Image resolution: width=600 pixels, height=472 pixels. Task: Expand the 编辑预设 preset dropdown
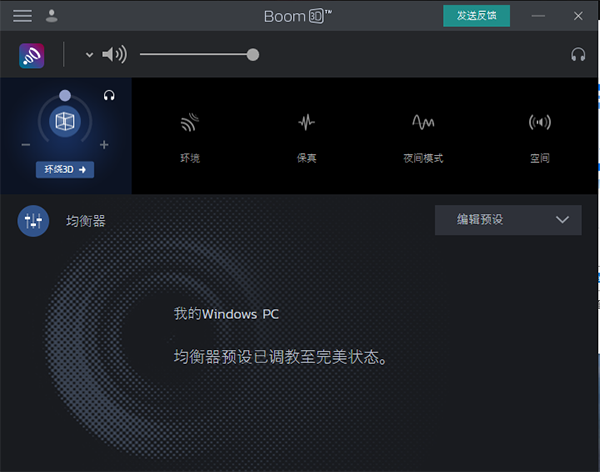[x=508, y=220]
